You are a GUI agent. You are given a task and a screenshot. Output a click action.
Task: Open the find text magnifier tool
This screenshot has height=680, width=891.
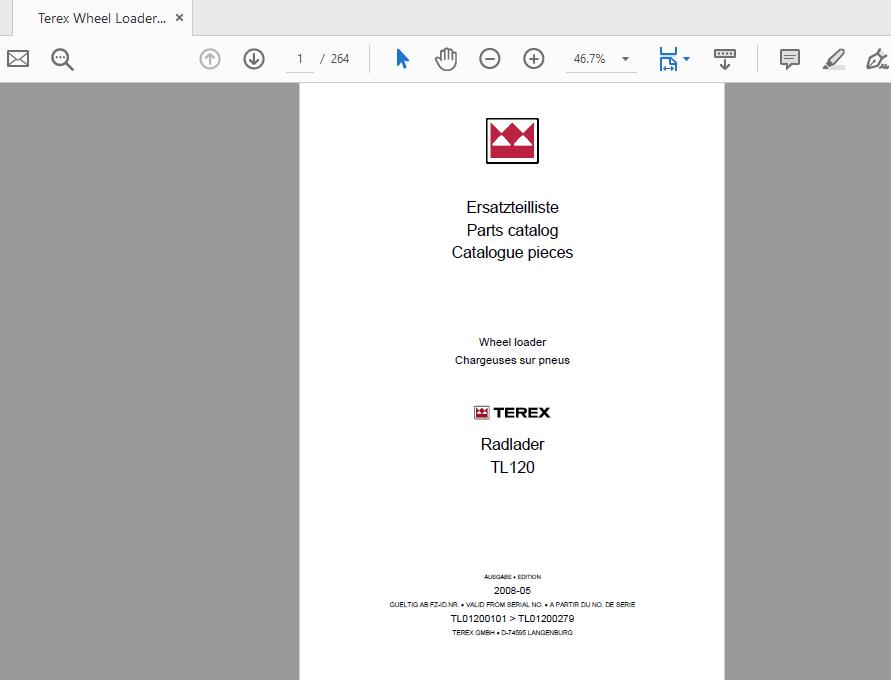pos(62,59)
